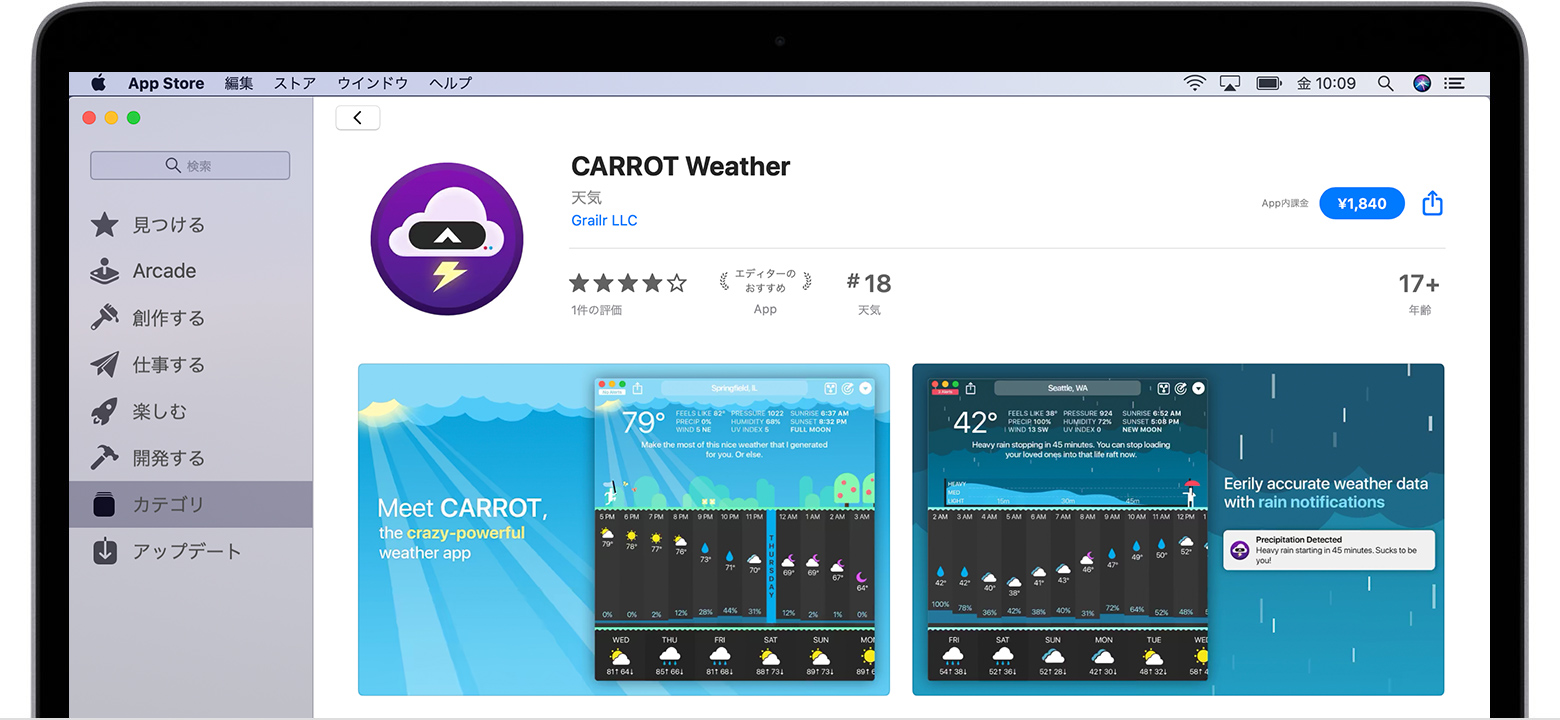Open カテゴリ in the sidebar
The image size is (1560, 720).
[190, 505]
